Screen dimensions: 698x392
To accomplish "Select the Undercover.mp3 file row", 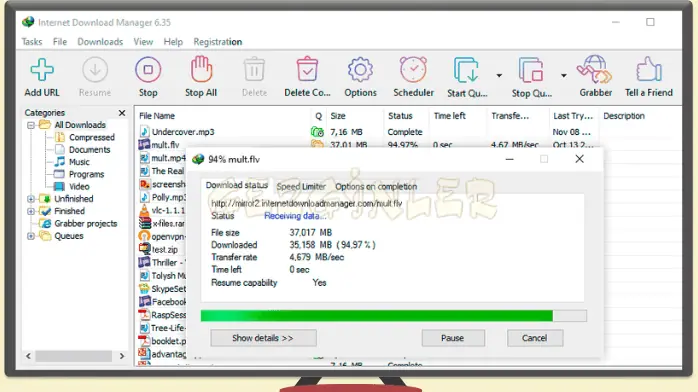I will point(408,132).
